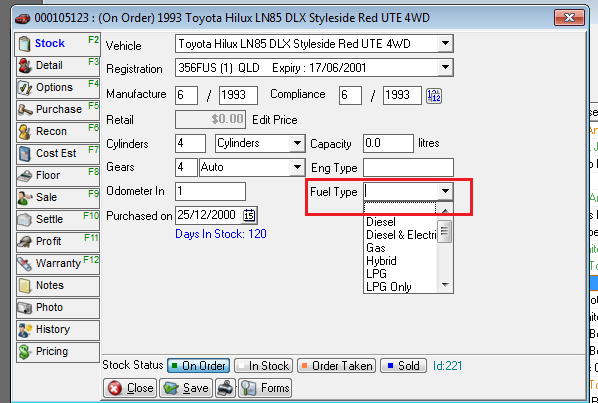This screenshot has height=403, width=598.
Task: Select Hybrid fuel type
Action: (400, 261)
